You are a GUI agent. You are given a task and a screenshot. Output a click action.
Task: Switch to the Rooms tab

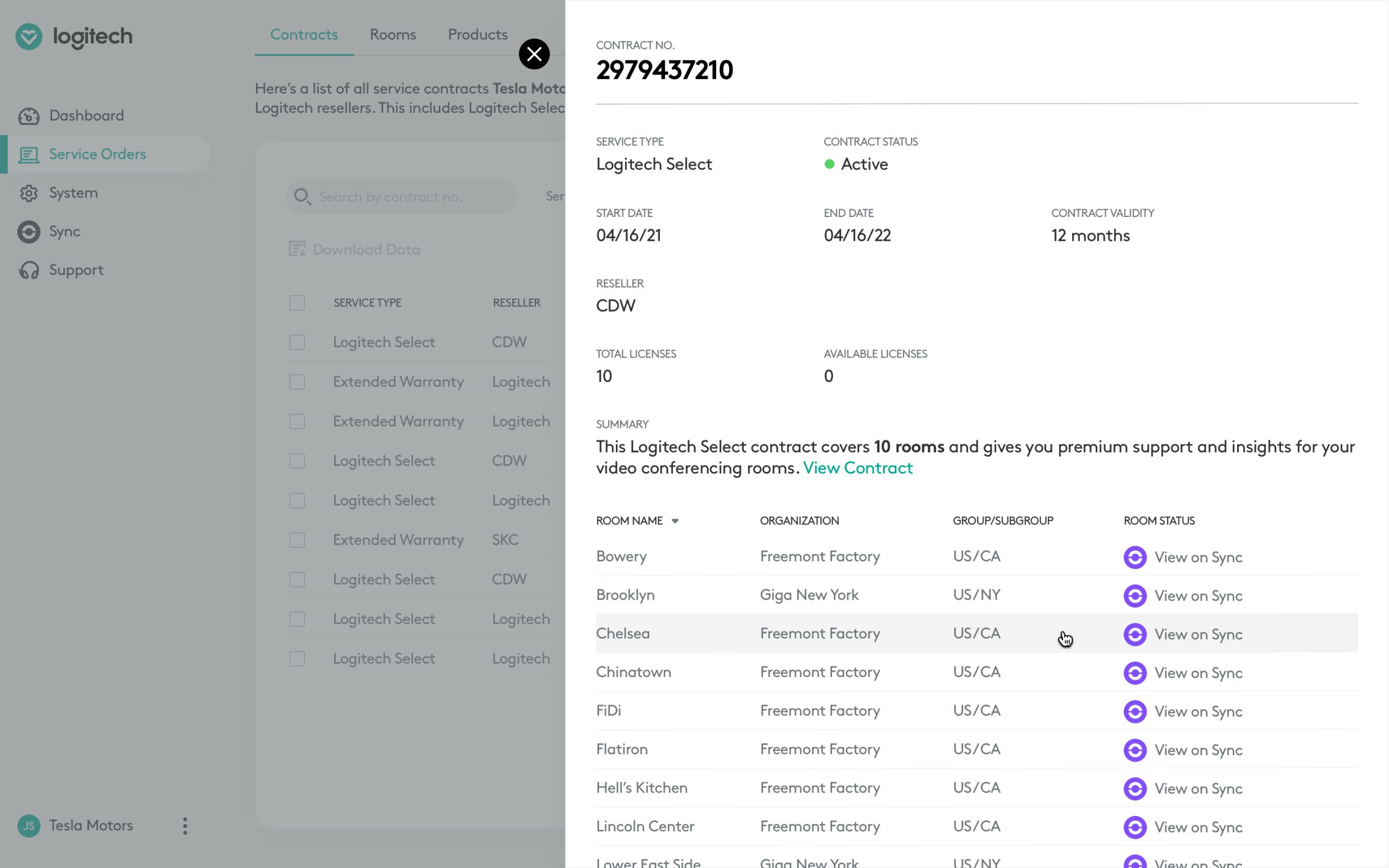(x=393, y=34)
